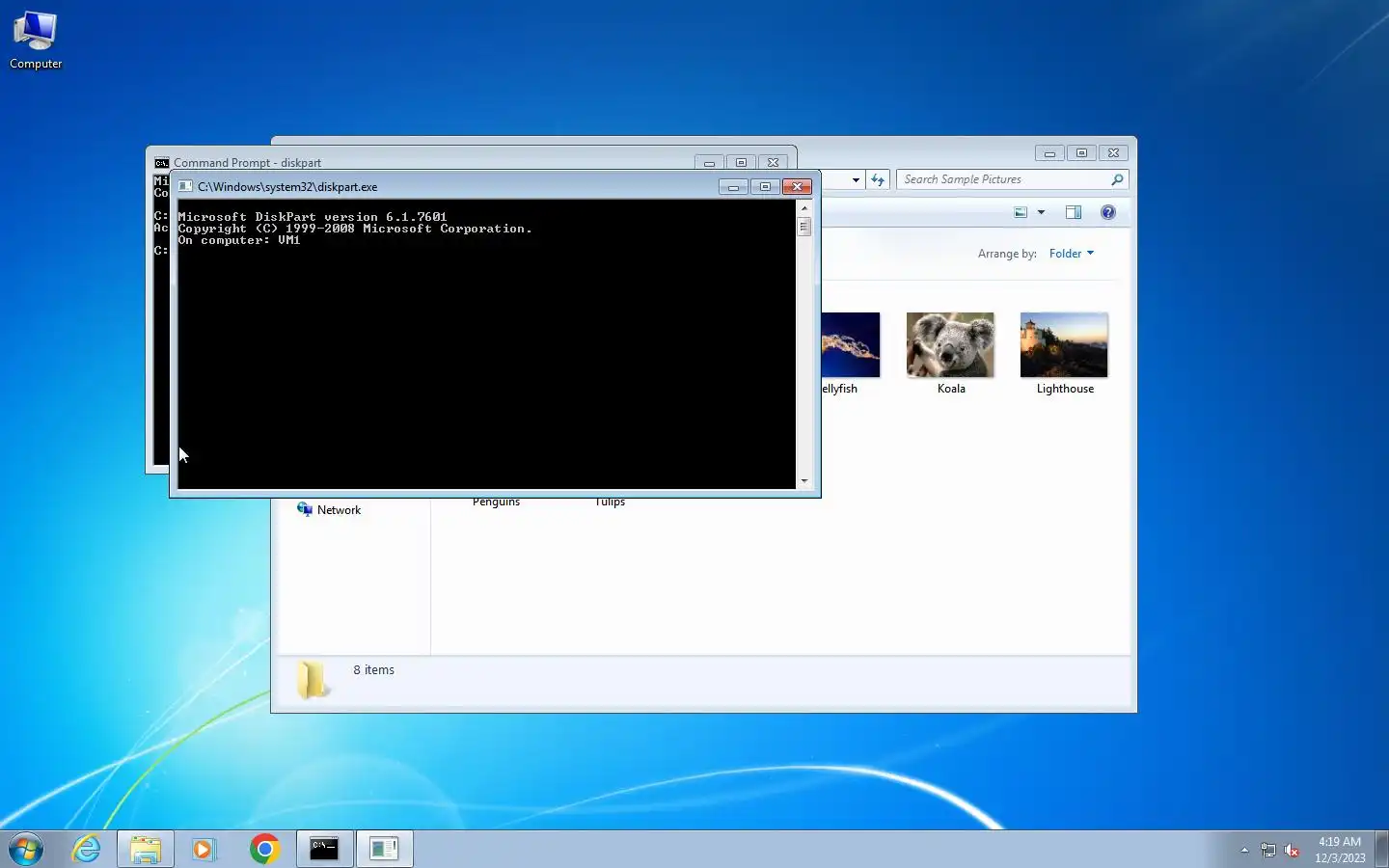The height and width of the screenshot is (868, 1389).
Task: Change view using the Explorer view icon
Action: click(x=1021, y=212)
